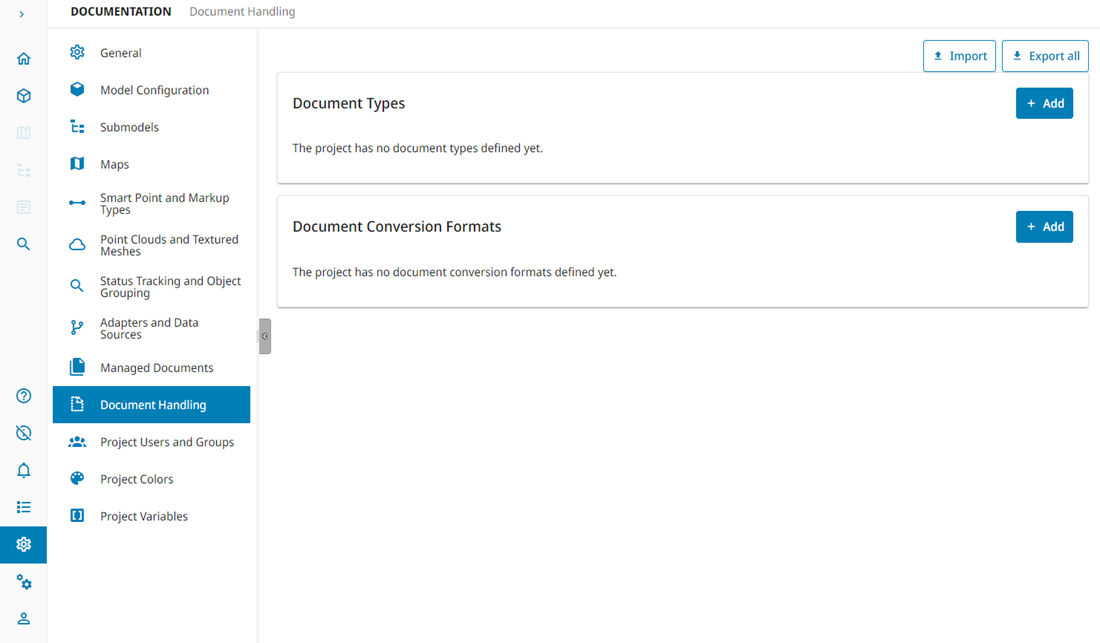The height and width of the screenshot is (643, 1100).
Task: Click the Project Users group icon
Action: coord(77,442)
